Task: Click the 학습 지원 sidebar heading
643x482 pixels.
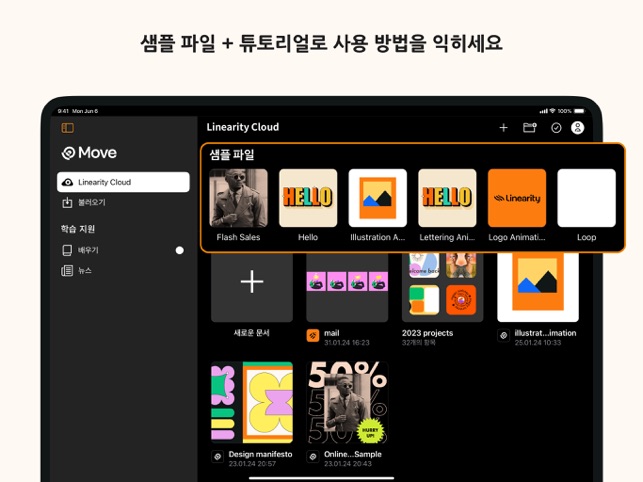Action: point(78,229)
